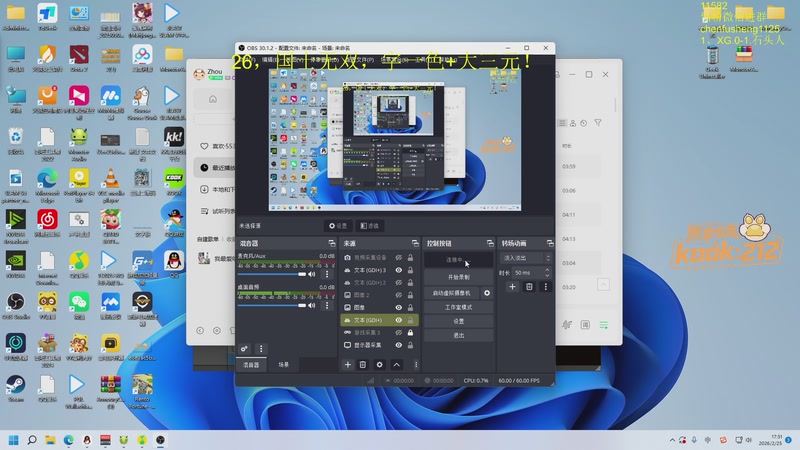Open 桌面音频 channel three-dot options
This screenshot has height=450, width=800.
coord(327,305)
